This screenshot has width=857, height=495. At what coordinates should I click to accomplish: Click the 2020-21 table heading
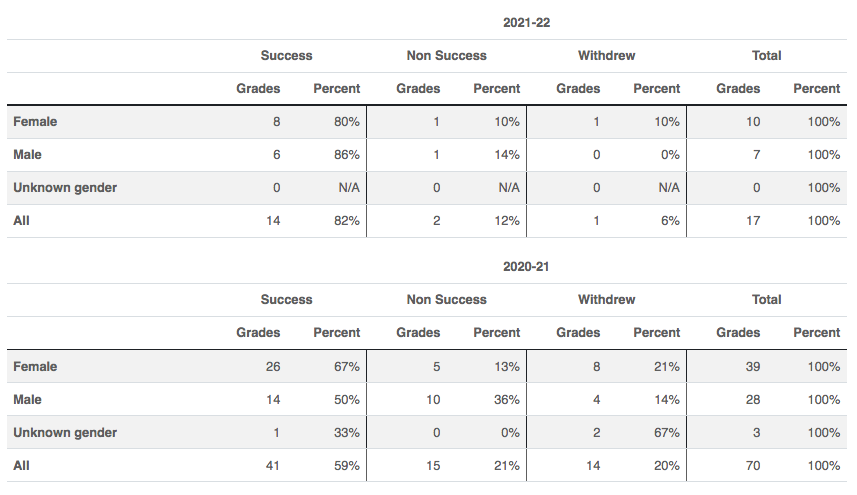[526, 267]
